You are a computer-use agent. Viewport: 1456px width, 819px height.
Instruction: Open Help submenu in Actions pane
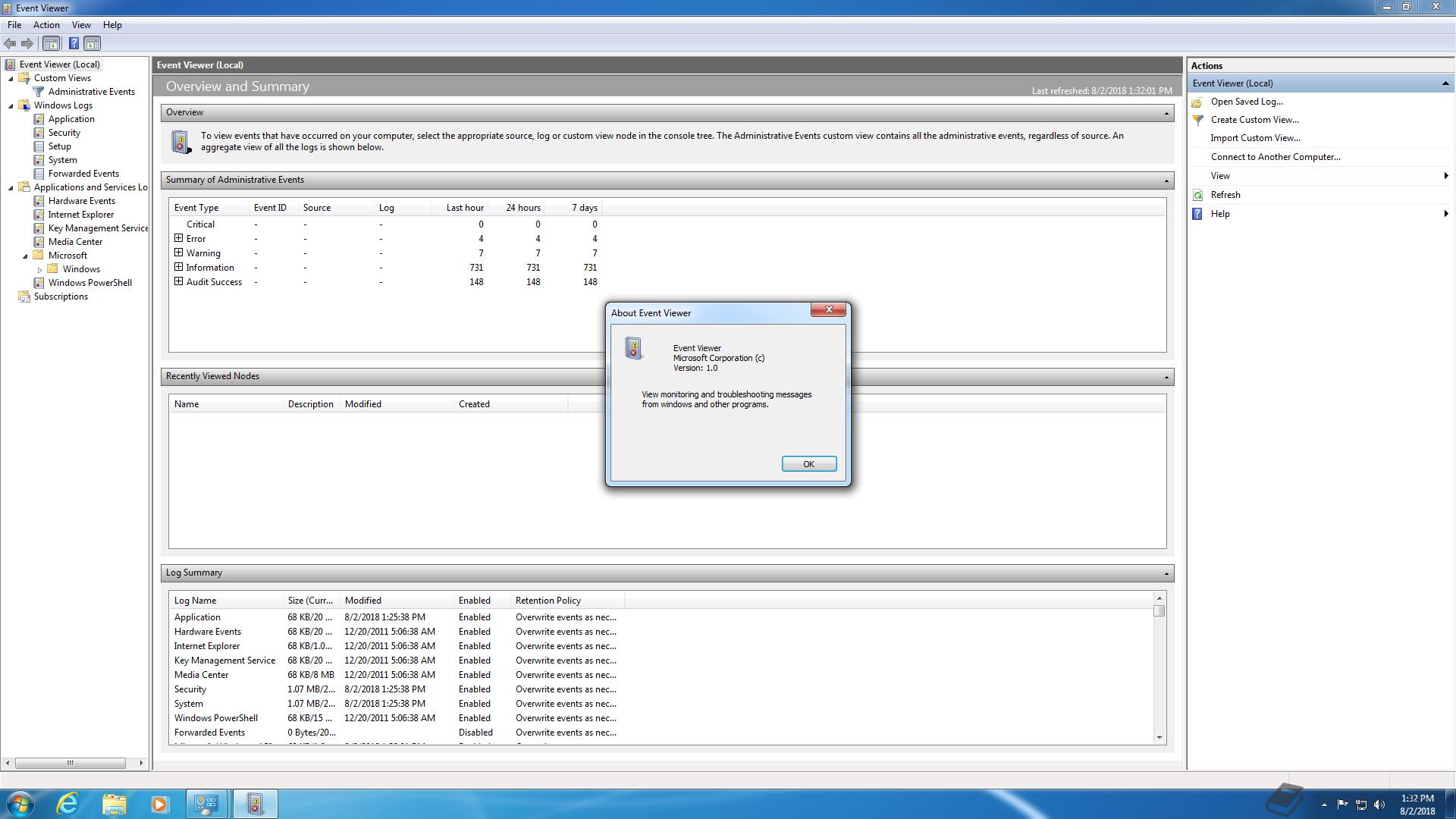tap(1319, 214)
